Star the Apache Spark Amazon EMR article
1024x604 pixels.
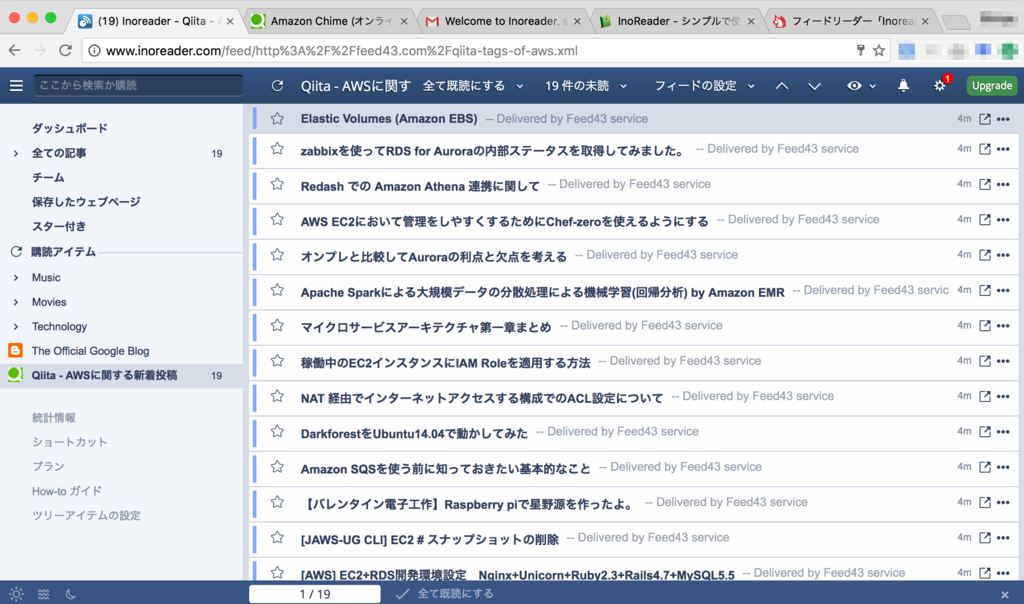pyautogui.click(x=278, y=290)
